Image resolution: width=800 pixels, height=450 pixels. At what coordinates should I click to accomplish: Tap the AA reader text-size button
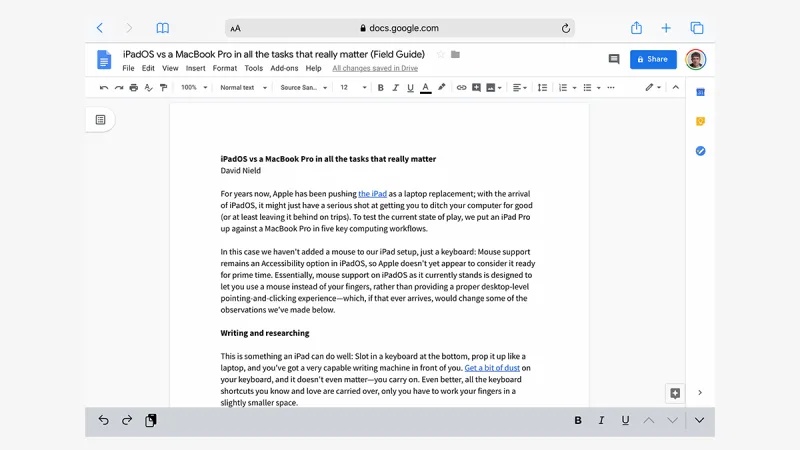pyautogui.click(x=235, y=29)
